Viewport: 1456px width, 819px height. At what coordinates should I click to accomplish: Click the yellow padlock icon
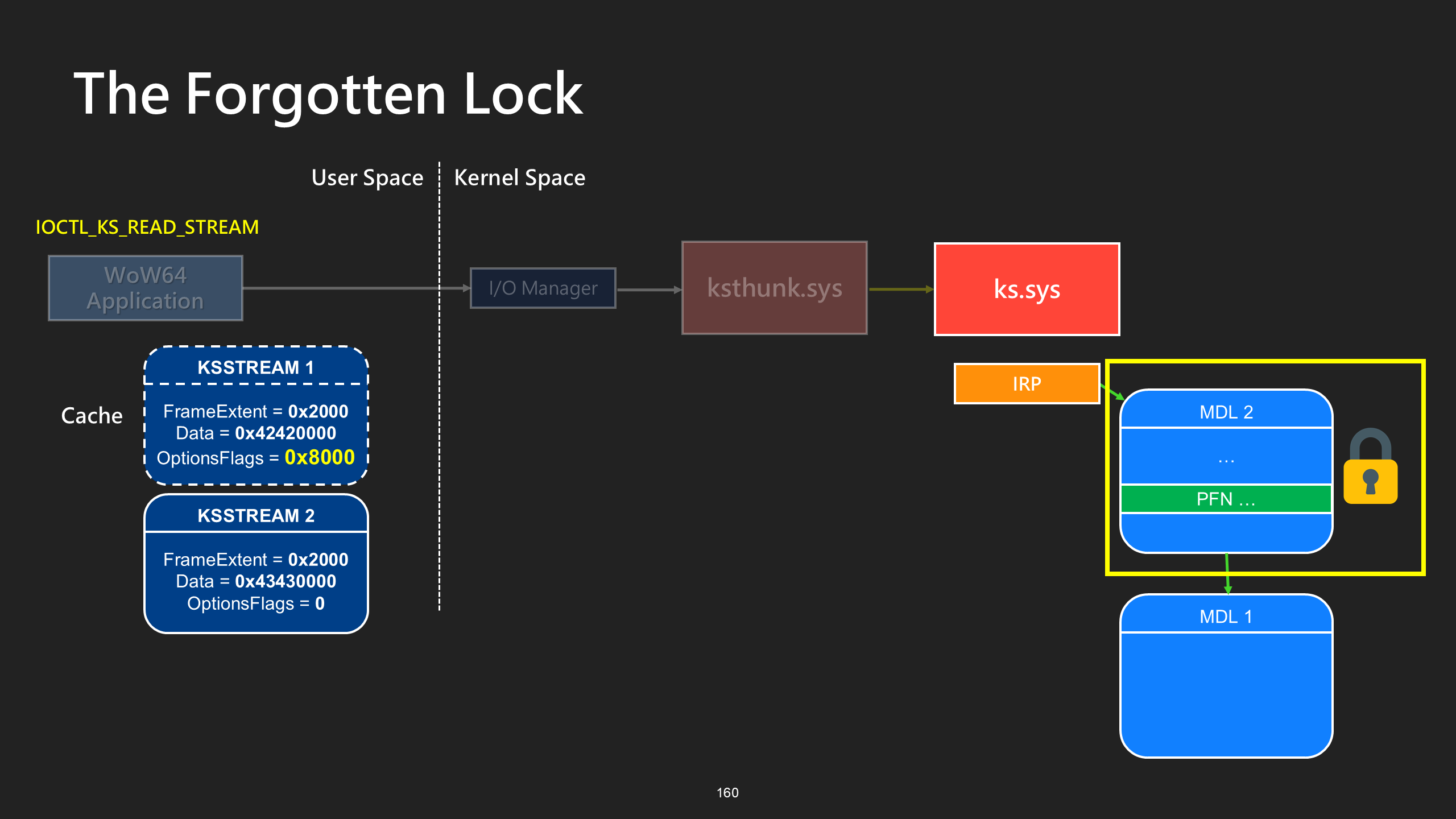point(1370,466)
